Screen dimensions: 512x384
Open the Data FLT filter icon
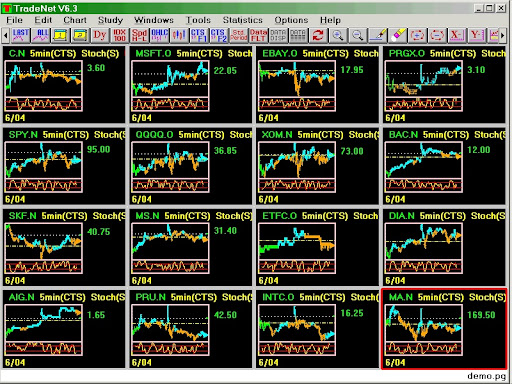coord(258,35)
